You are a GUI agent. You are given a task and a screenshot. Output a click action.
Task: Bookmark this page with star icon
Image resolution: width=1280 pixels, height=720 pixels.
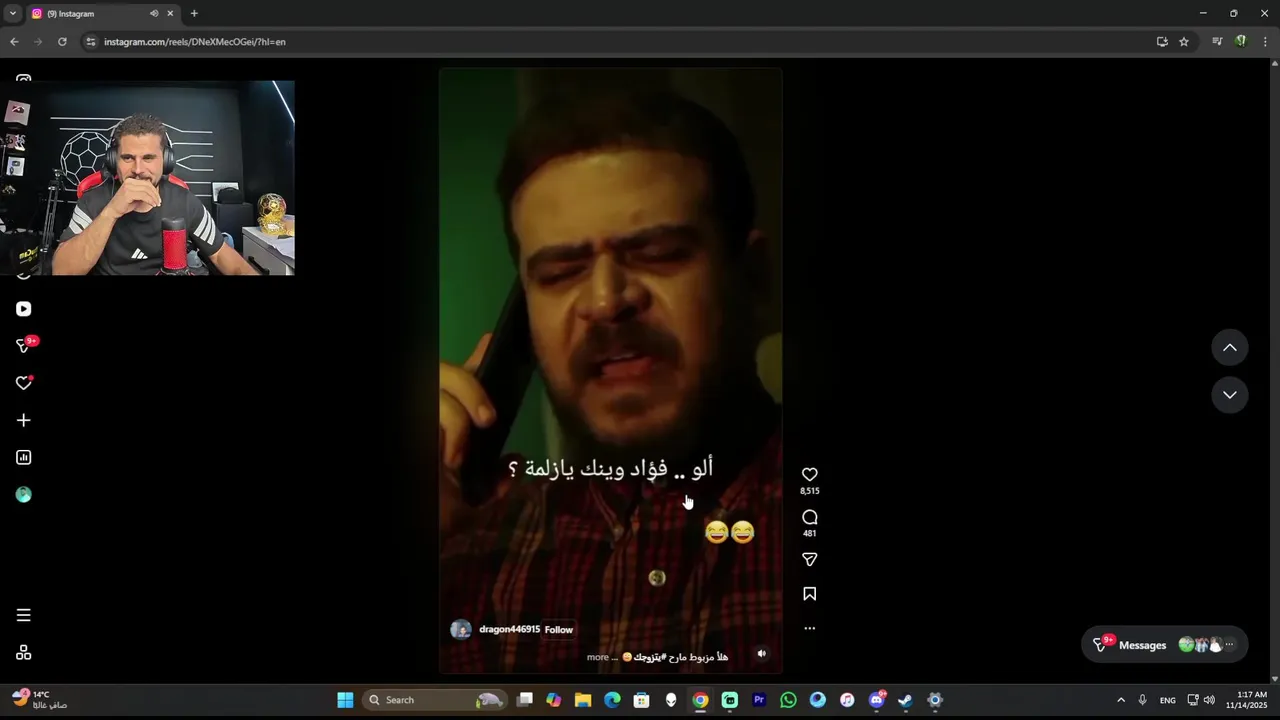point(1184,42)
